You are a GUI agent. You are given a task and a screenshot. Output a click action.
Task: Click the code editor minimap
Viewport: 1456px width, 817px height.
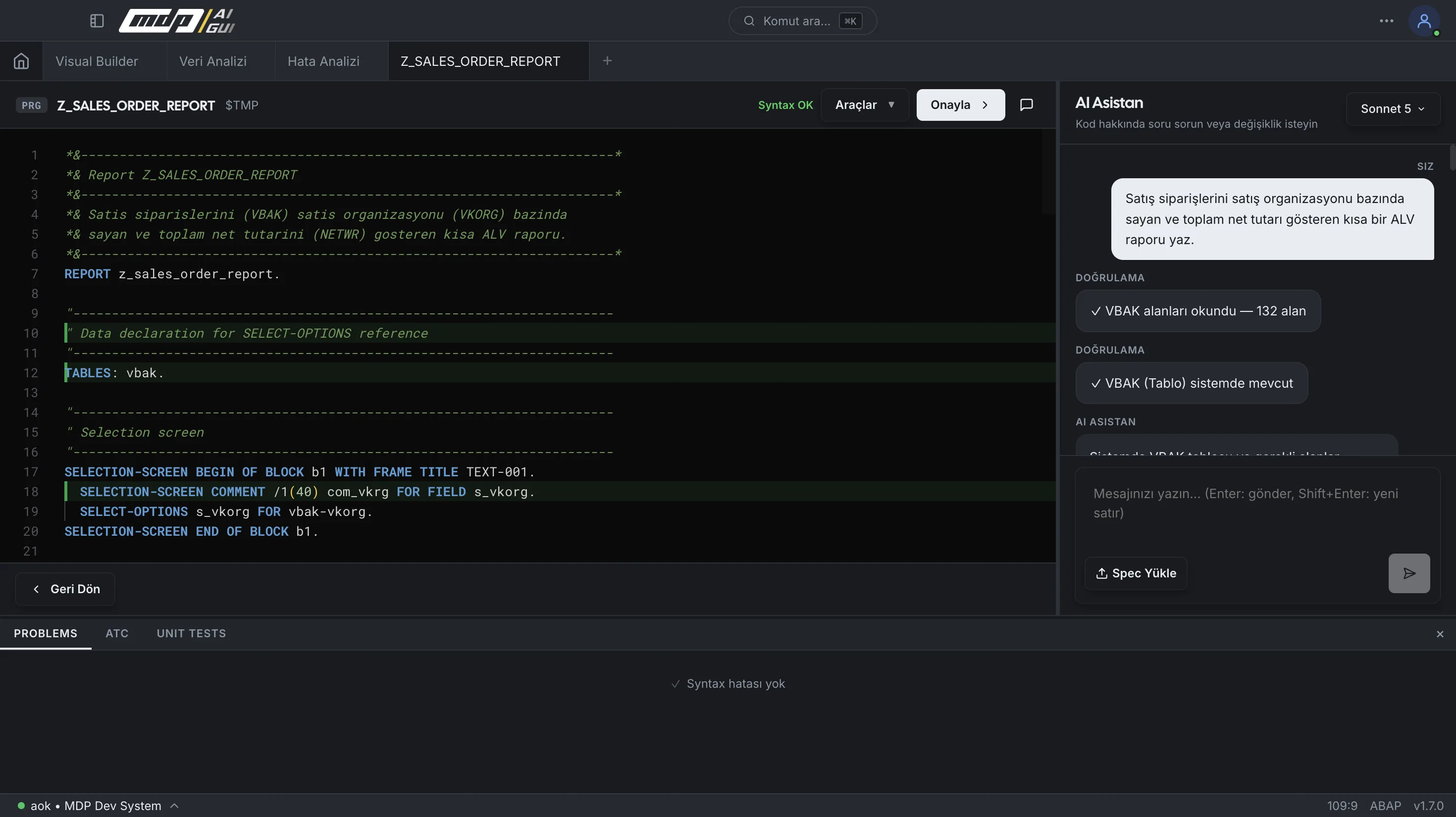click(1048, 172)
